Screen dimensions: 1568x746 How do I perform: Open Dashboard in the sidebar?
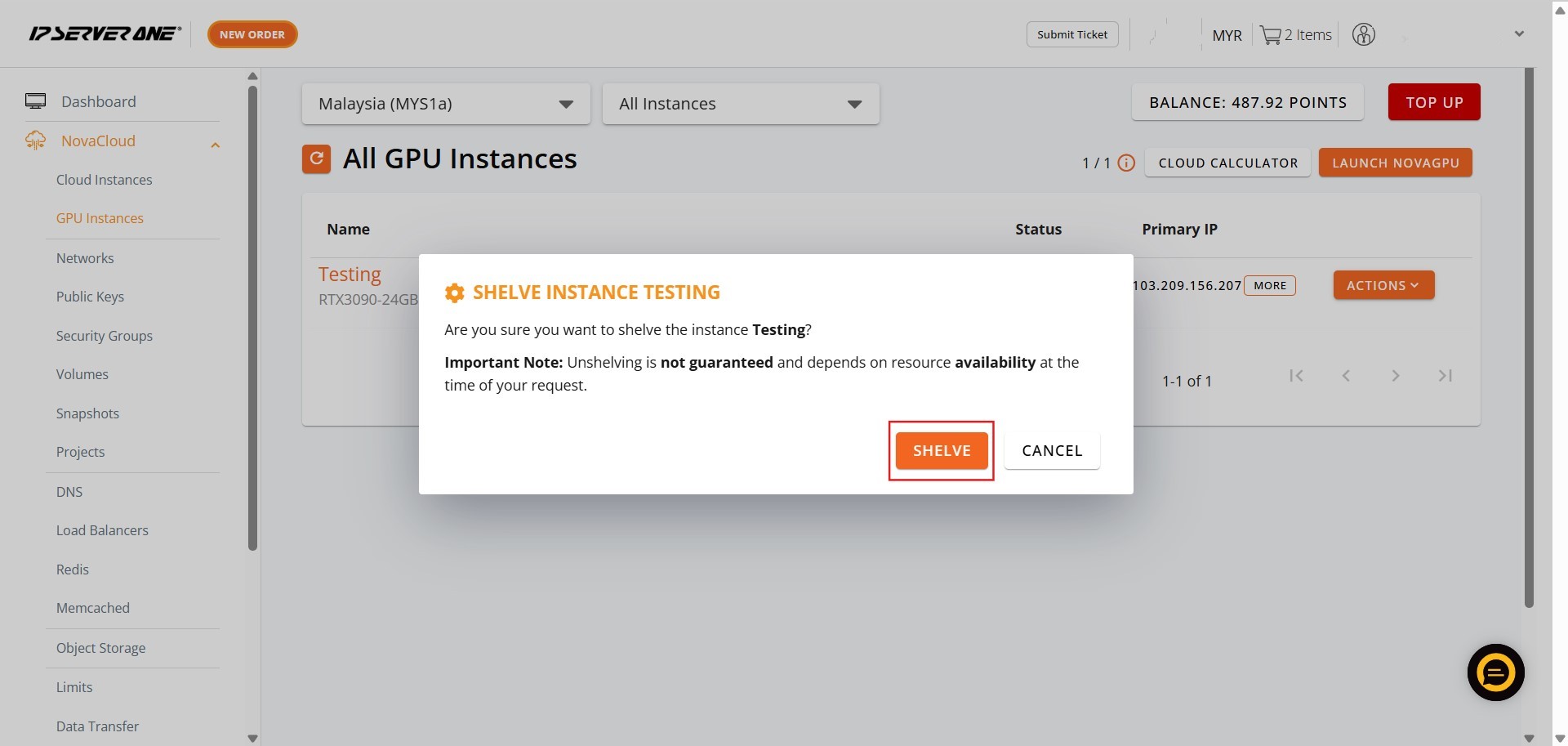pos(98,101)
